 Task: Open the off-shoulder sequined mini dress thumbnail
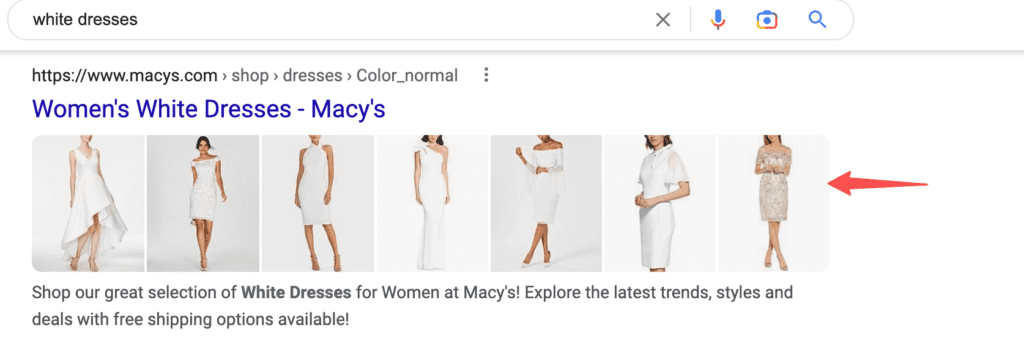point(202,203)
